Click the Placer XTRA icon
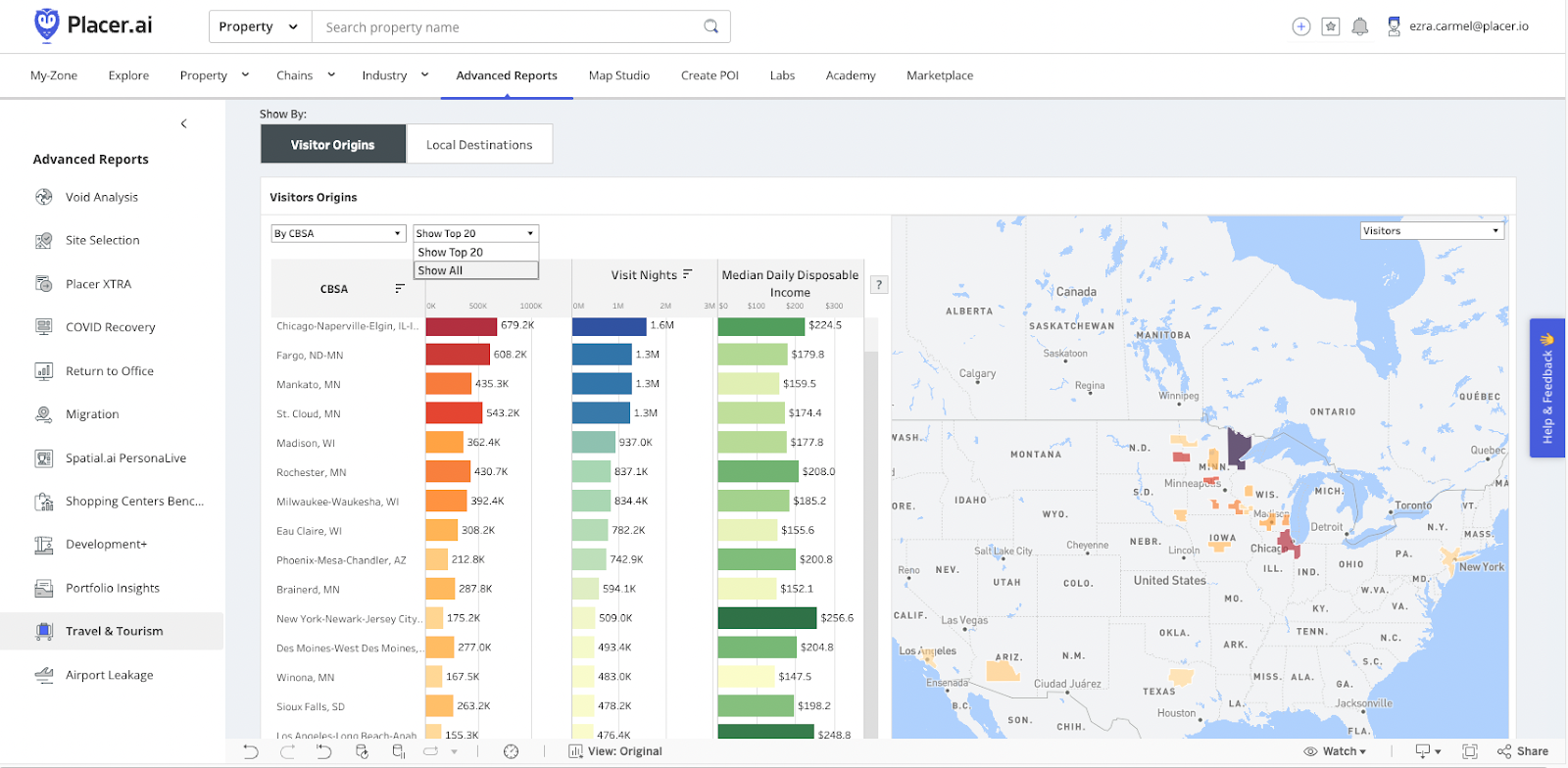This screenshot has height=768, width=1568. [x=44, y=284]
